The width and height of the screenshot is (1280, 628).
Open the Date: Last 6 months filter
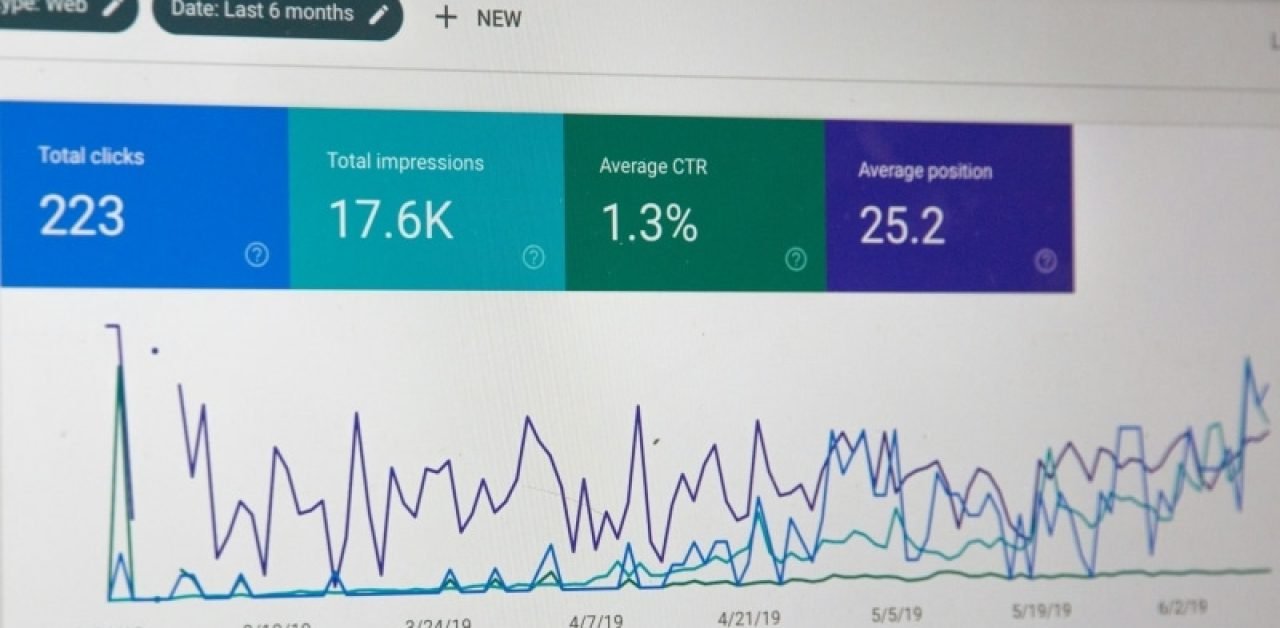(262, 13)
